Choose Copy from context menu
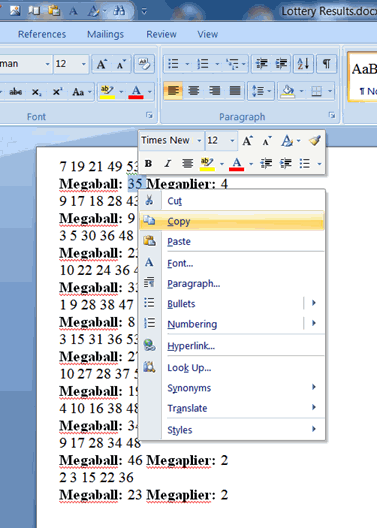Image resolution: width=377 pixels, height=528 pixels. point(232,221)
